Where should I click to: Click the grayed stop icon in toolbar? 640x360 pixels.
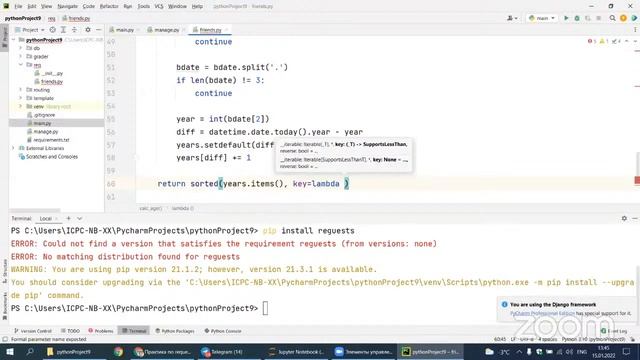click(598, 18)
